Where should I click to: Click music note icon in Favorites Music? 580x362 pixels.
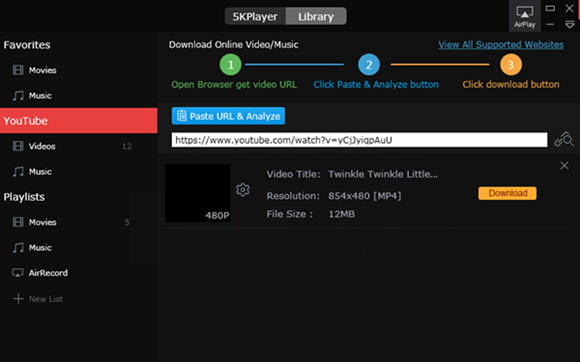pyautogui.click(x=18, y=95)
